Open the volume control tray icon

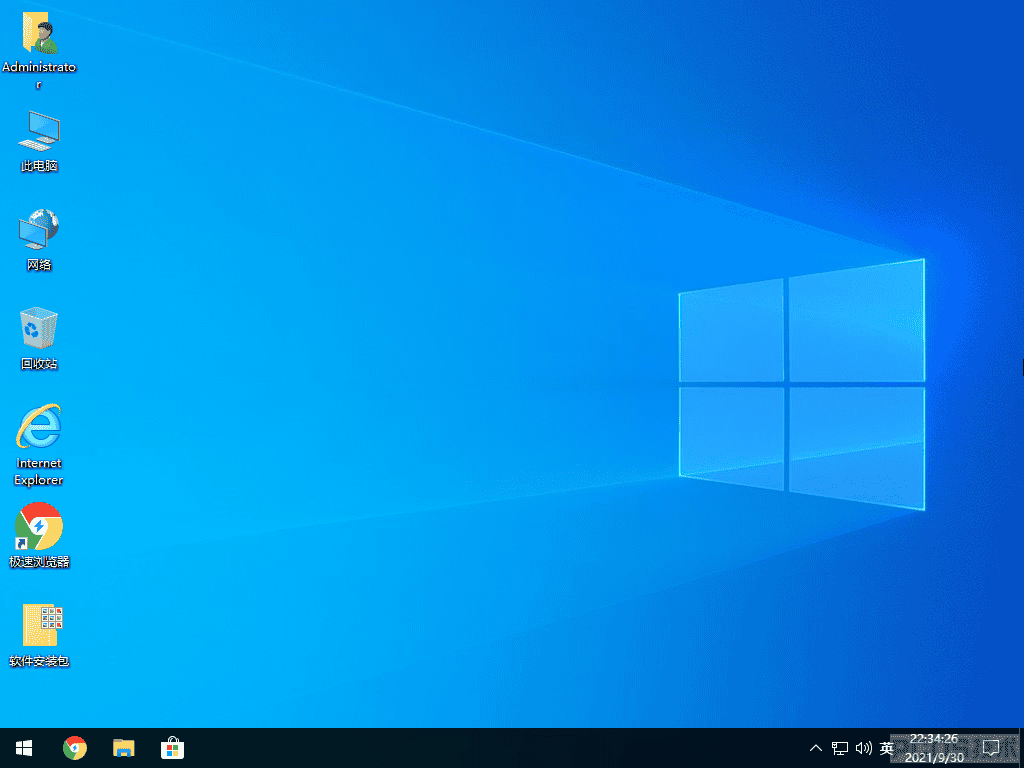tap(863, 748)
